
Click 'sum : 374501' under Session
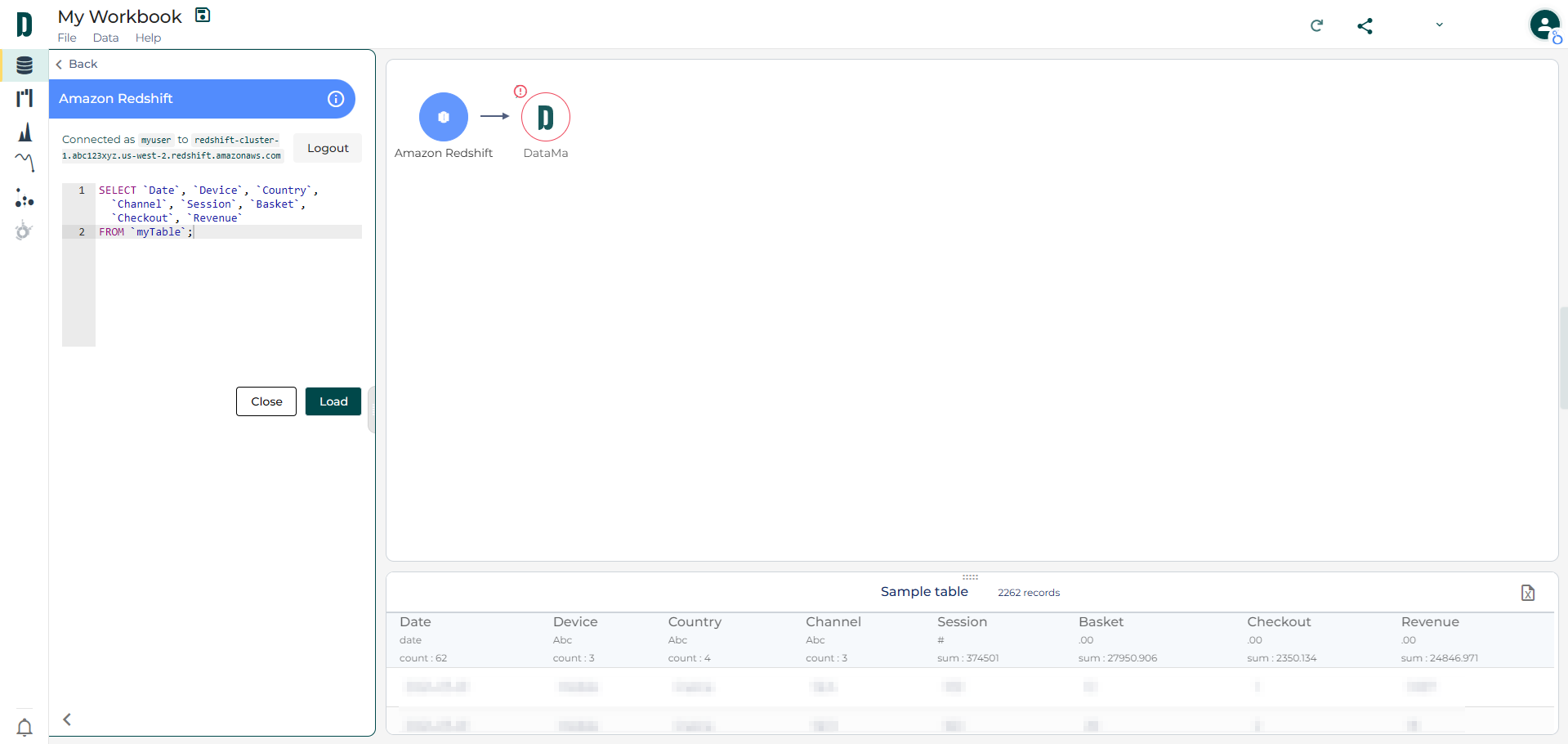click(967, 658)
